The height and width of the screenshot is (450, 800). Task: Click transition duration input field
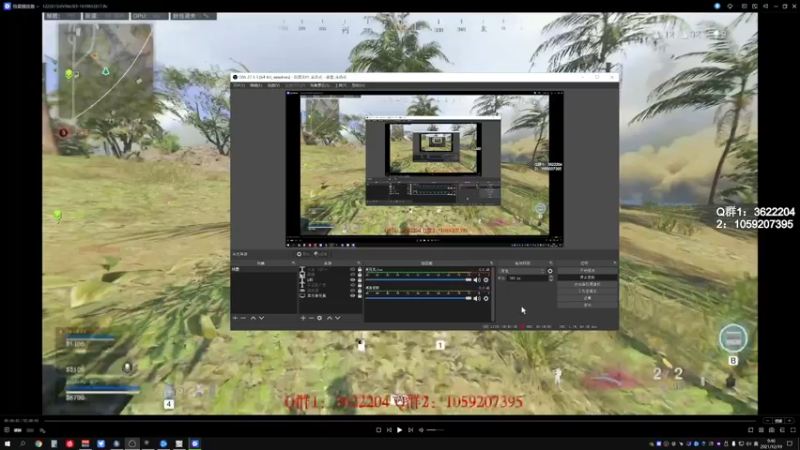528,278
